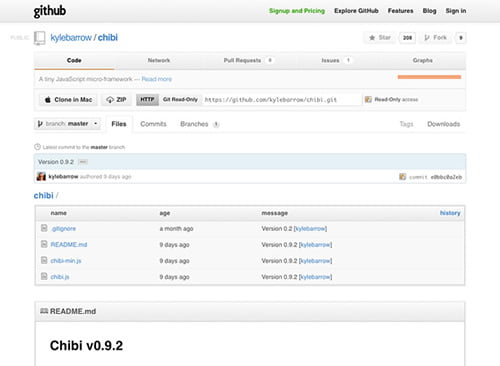Open kylebarrow link in chibi.js row
This screenshot has height=366, width=500.
click(315, 277)
